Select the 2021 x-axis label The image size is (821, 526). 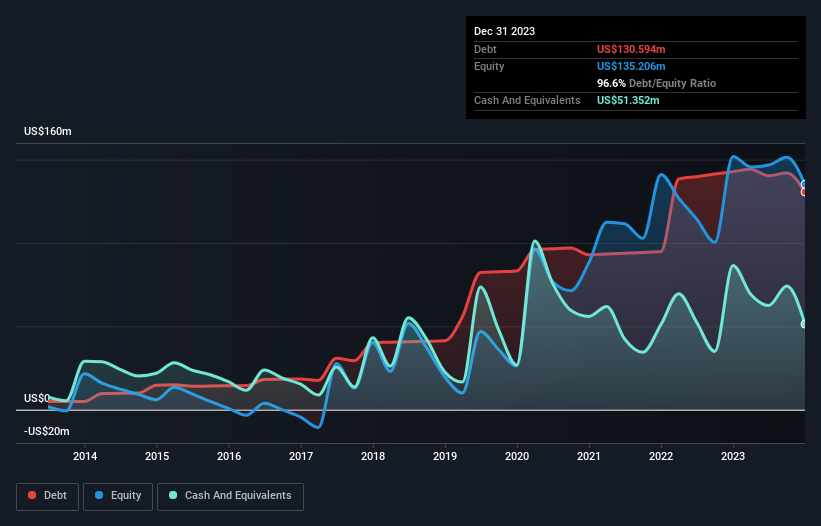[x=589, y=456]
